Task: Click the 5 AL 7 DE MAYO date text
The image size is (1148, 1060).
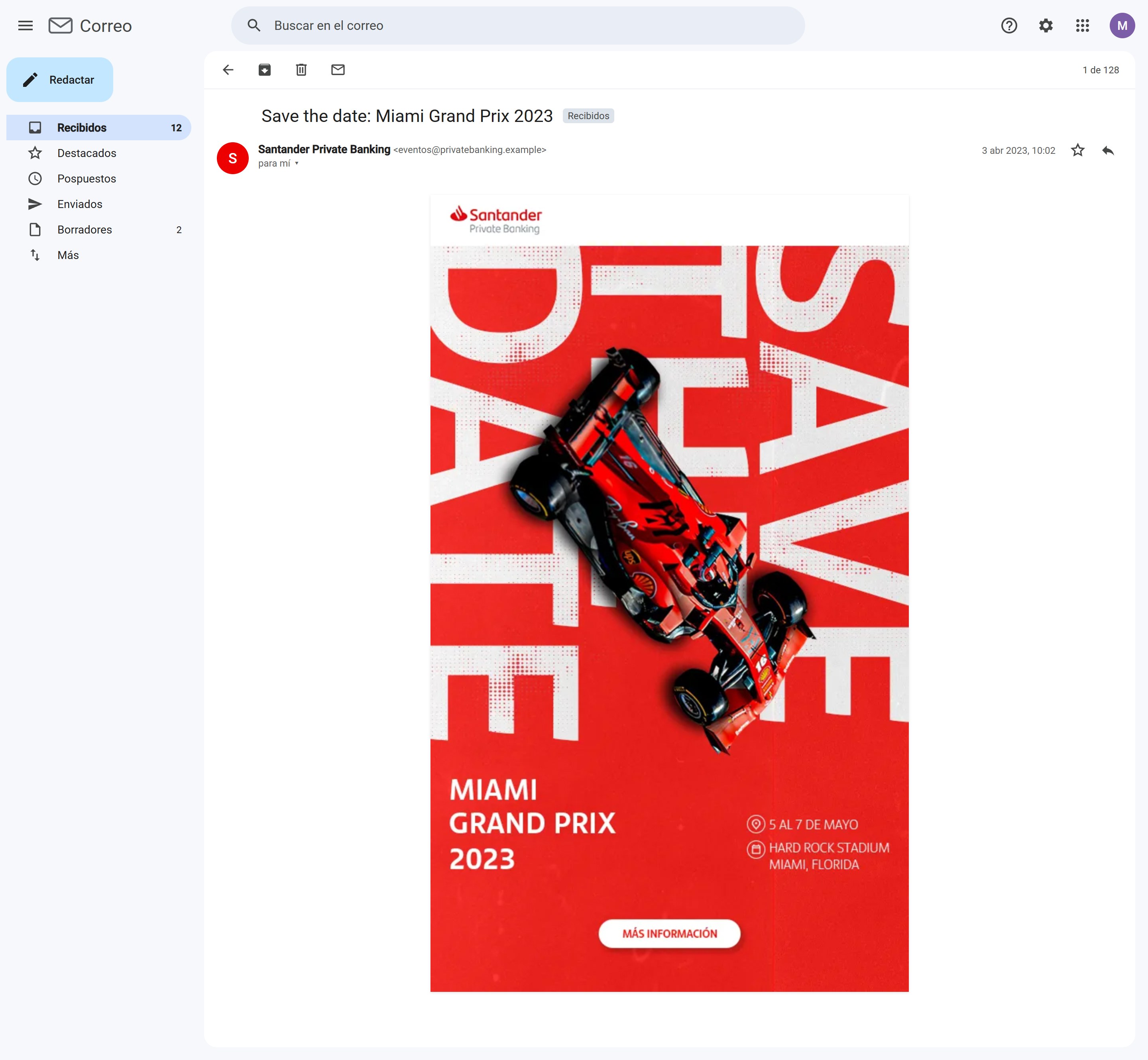Action: click(x=813, y=824)
